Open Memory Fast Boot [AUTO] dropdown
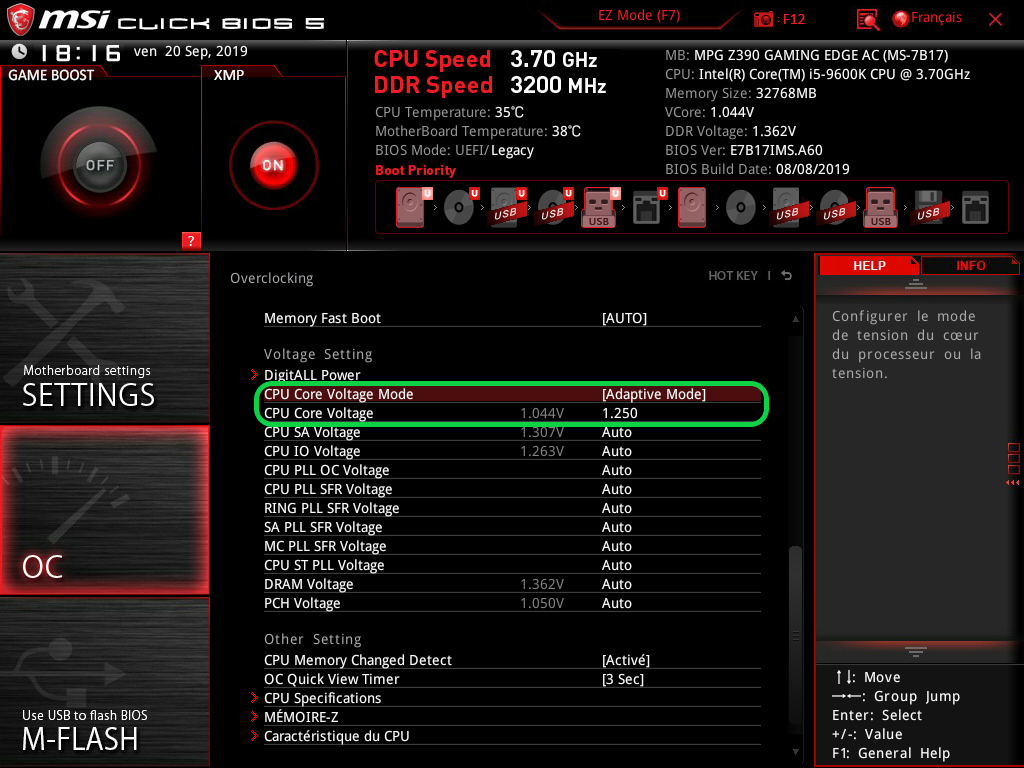 pos(624,318)
